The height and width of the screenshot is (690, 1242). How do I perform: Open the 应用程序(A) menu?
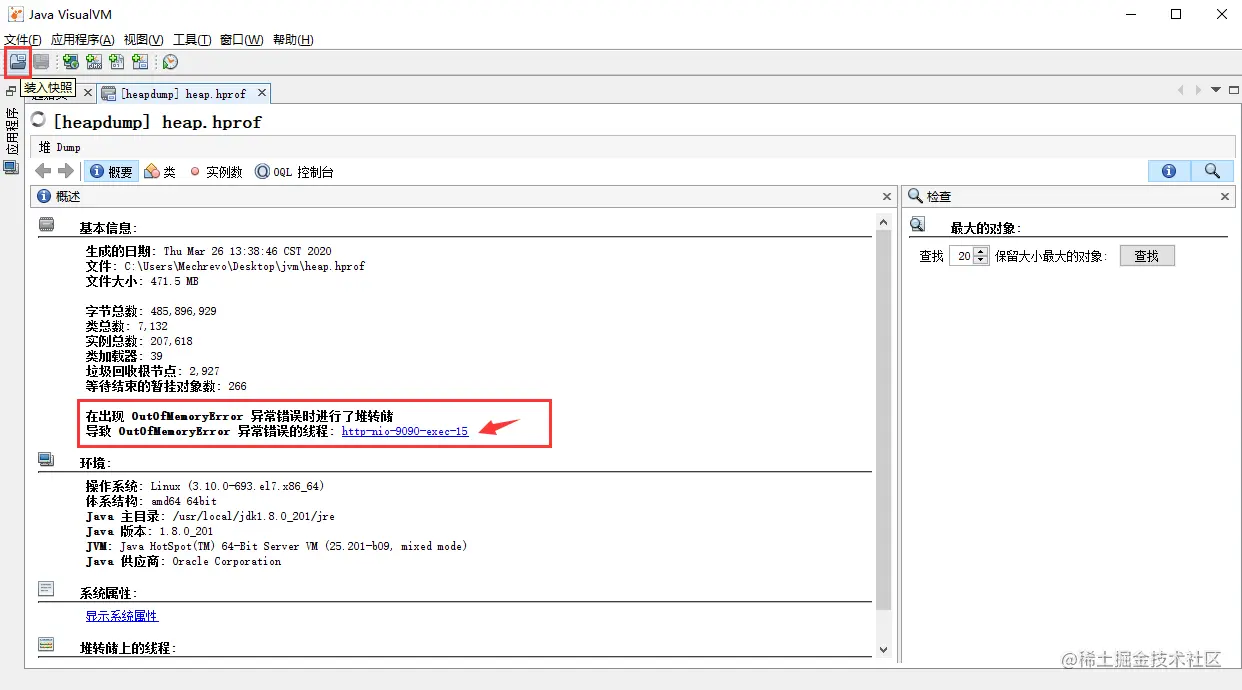pos(83,39)
